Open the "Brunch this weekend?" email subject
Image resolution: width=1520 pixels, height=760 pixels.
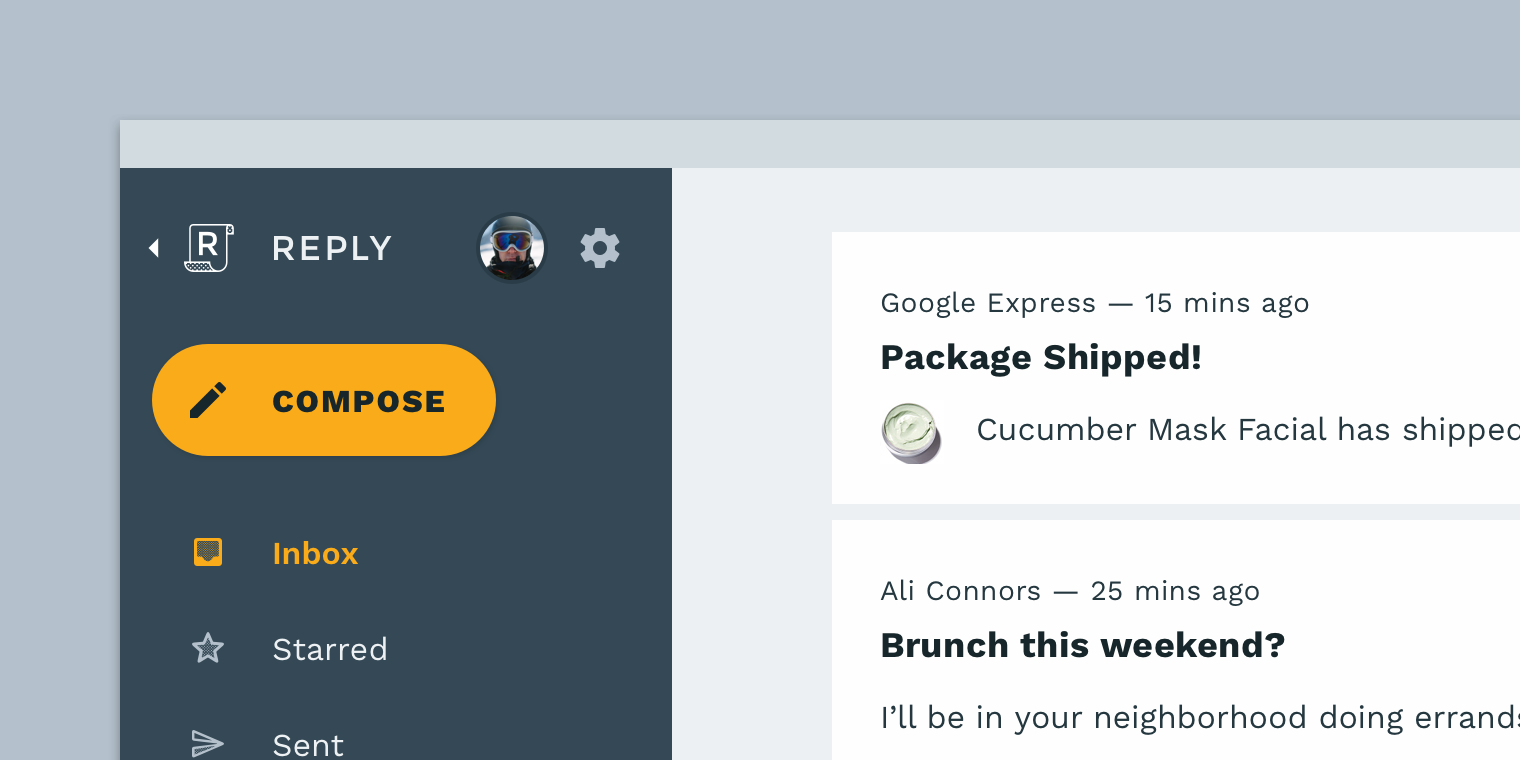(x=1082, y=646)
